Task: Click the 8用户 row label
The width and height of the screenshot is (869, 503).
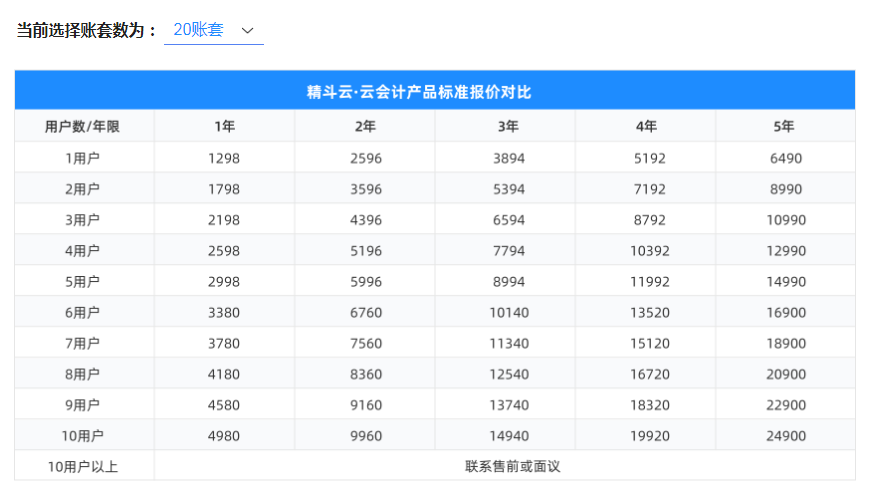Action: (x=83, y=374)
